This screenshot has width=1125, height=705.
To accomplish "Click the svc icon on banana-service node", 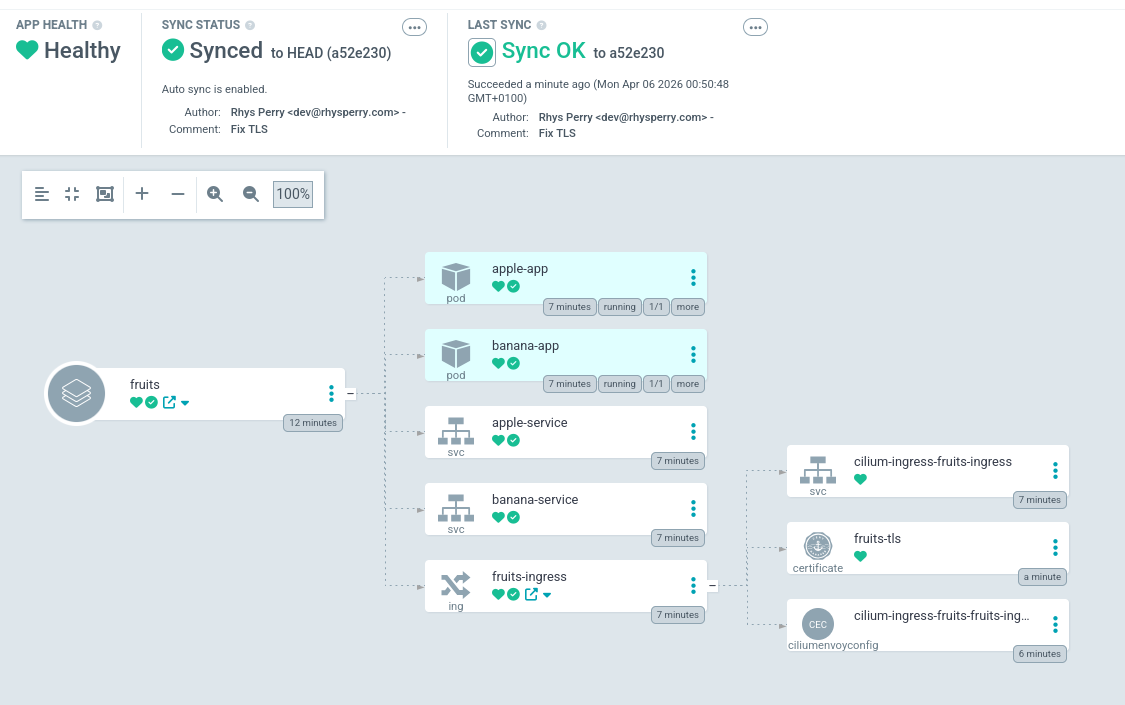I will tap(455, 507).
